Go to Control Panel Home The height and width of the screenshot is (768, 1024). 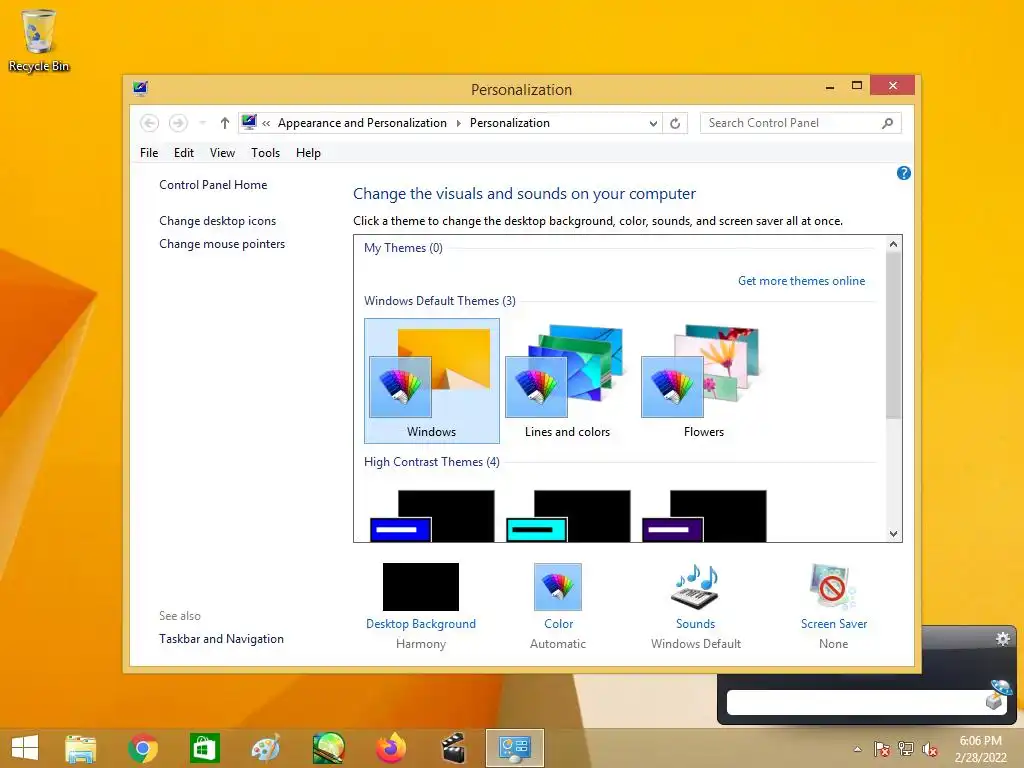coord(213,185)
